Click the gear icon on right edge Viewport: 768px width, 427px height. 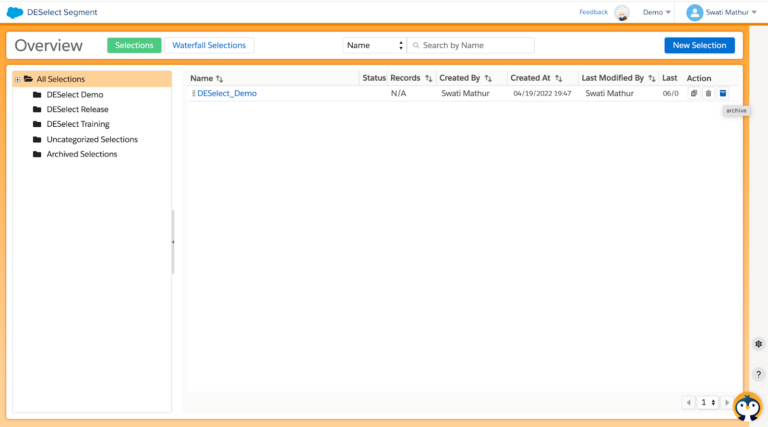758,344
